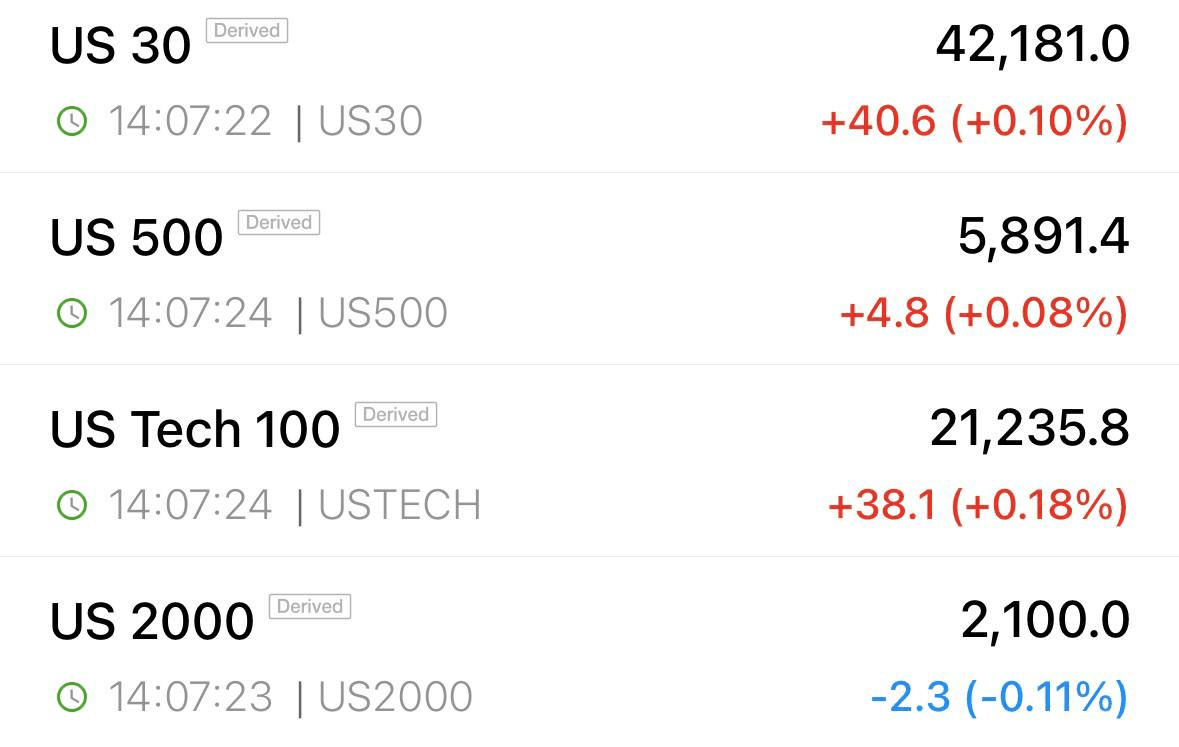Click the 5,891.4 price value

click(x=1044, y=237)
